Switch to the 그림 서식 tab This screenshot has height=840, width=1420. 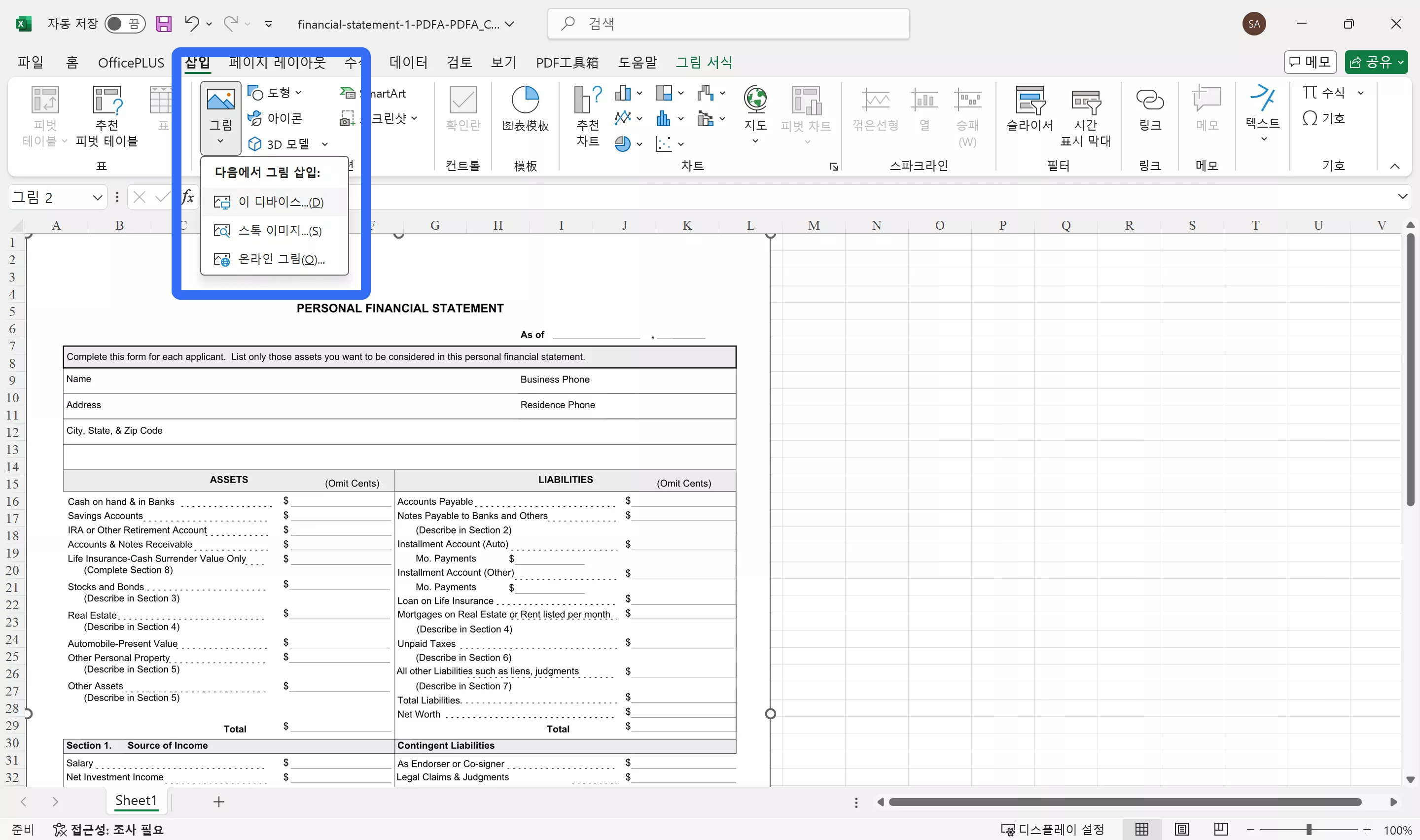pyautogui.click(x=704, y=62)
